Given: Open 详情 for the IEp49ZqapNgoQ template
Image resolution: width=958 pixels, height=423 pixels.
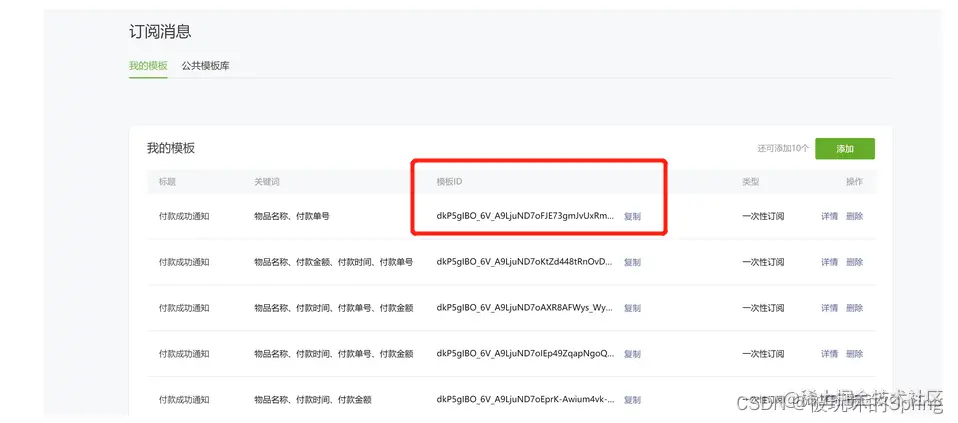Looking at the screenshot, I should (x=829, y=353).
